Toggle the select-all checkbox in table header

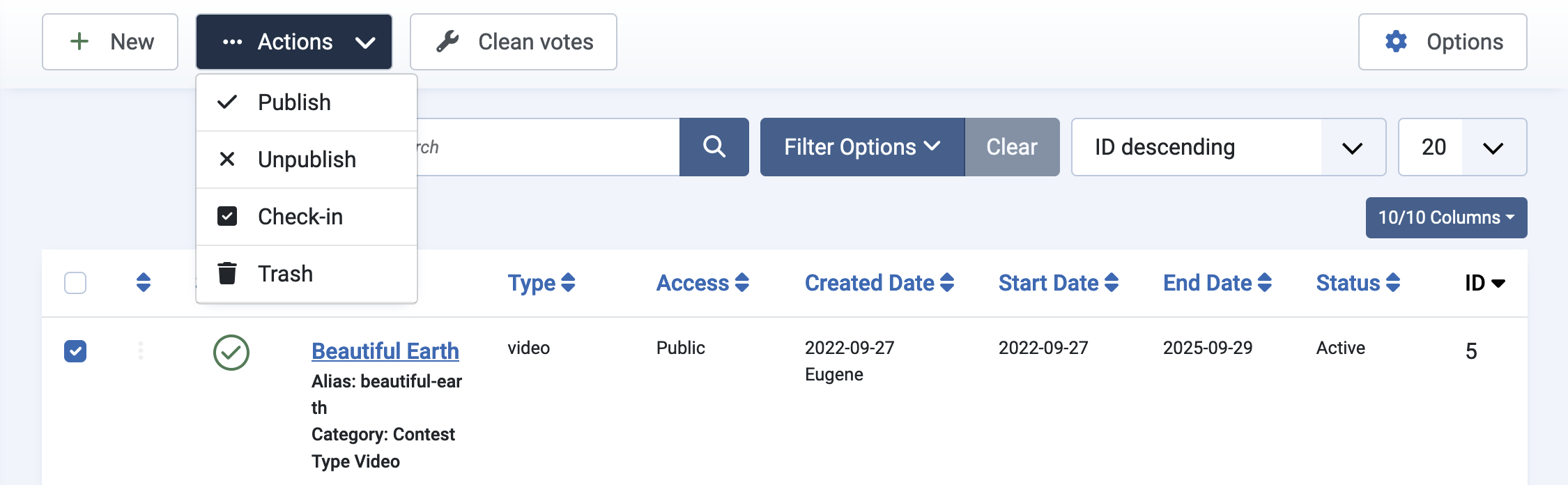coord(75,283)
